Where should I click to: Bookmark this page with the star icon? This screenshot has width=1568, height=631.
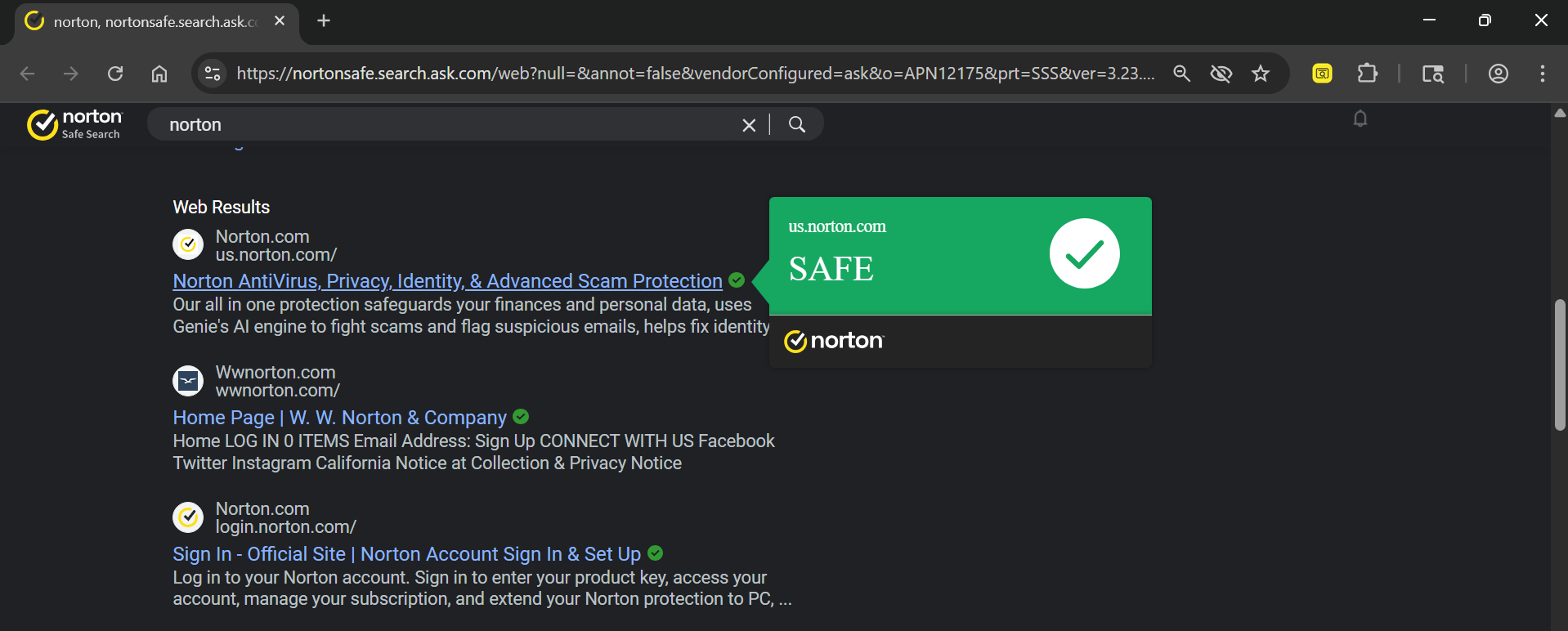tap(1261, 74)
